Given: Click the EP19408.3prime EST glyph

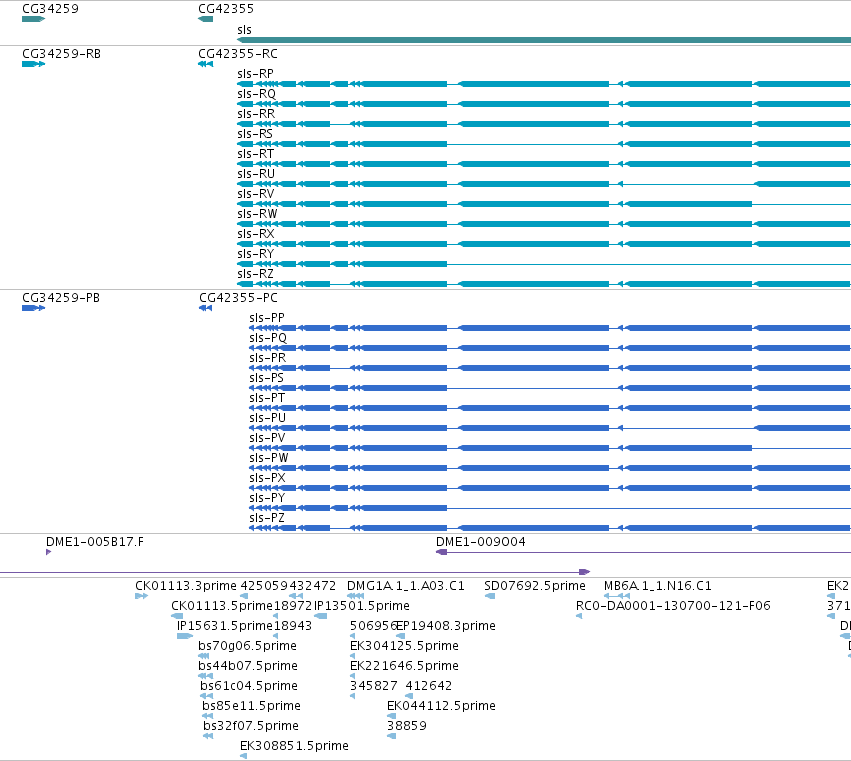Looking at the screenshot, I should pyautogui.click(x=400, y=636).
